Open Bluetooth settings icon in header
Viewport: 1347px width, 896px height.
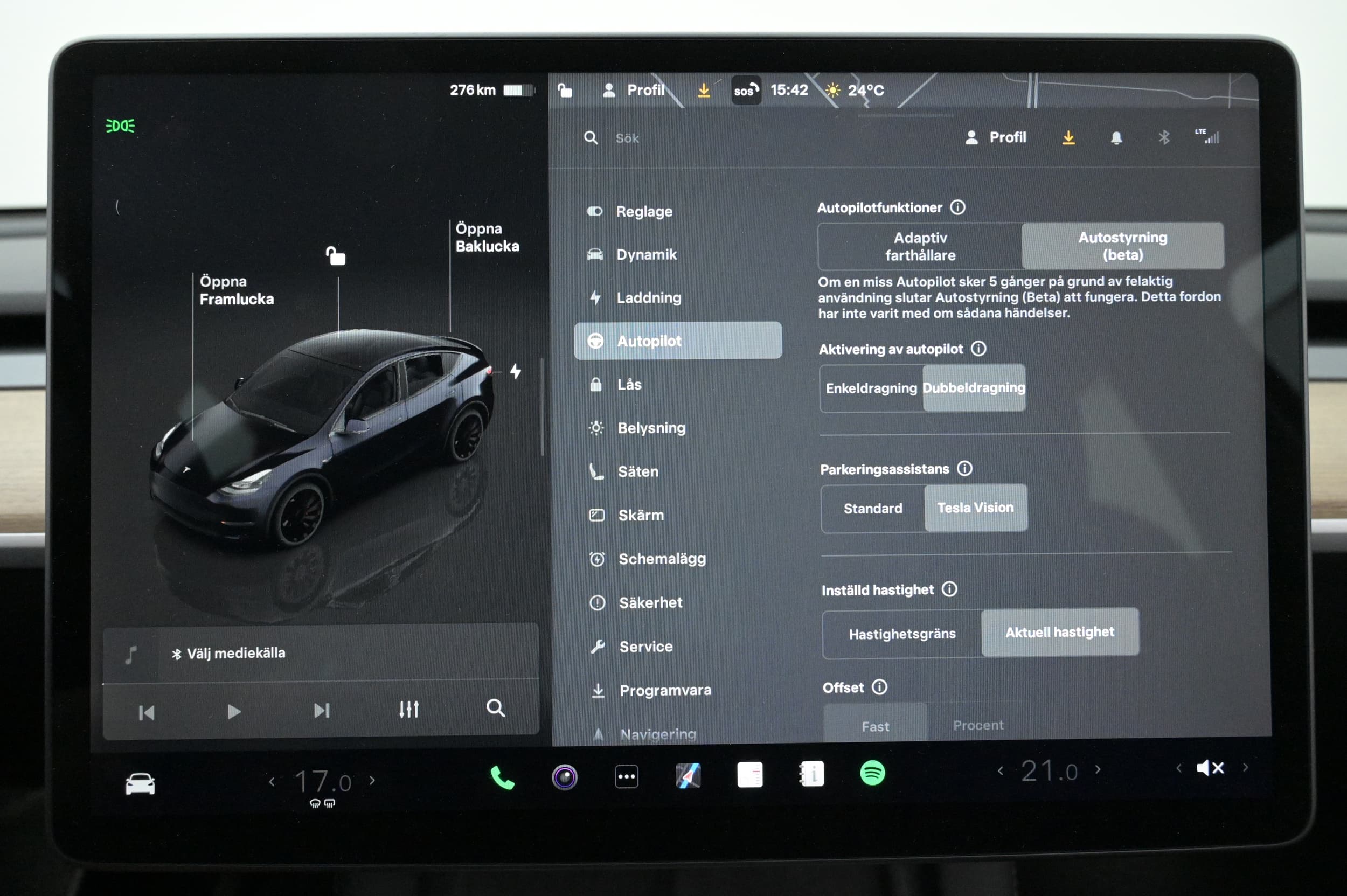[1164, 138]
